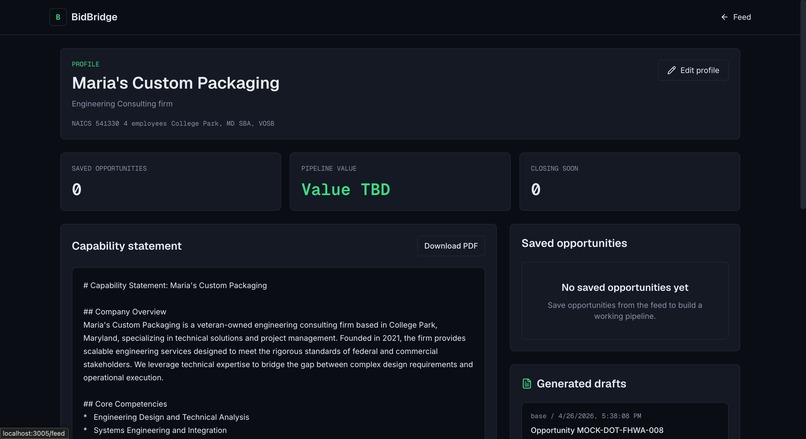
Task: Select the Maria's Custom Packaging heading
Action: [x=175, y=83]
